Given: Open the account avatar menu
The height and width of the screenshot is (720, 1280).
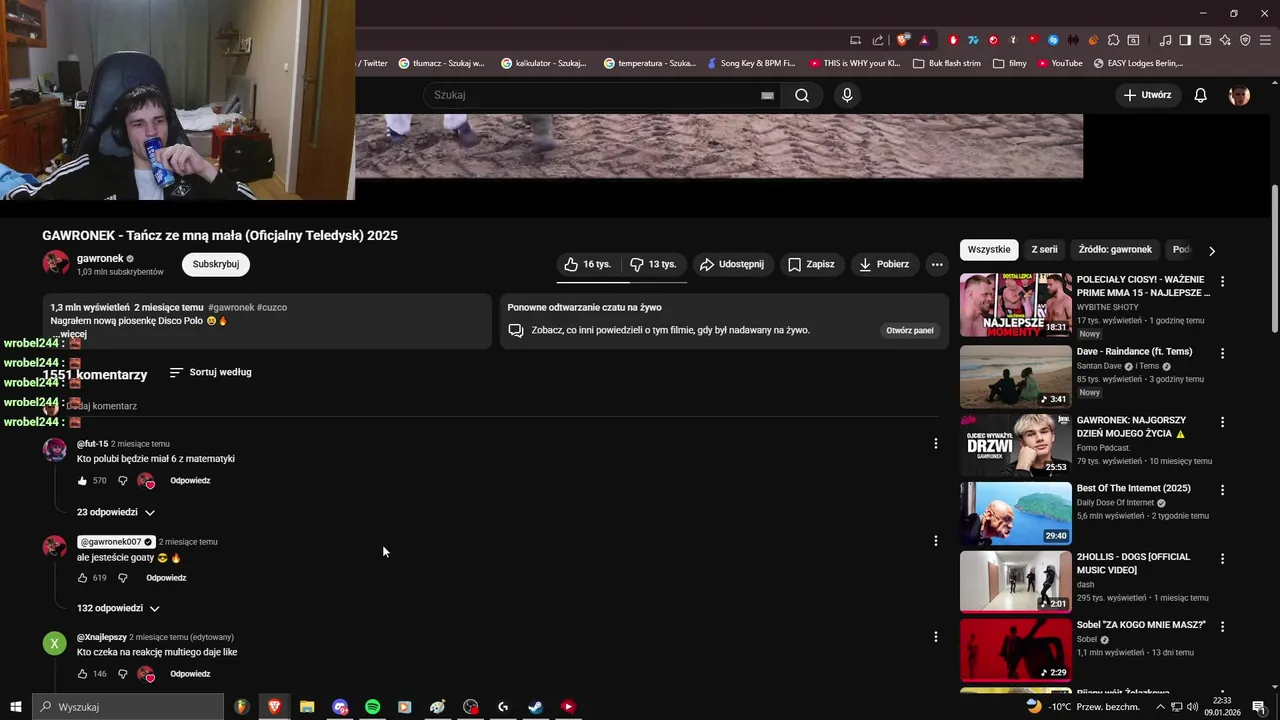Looking at the screenshot, I should (x=1239, y=95).
